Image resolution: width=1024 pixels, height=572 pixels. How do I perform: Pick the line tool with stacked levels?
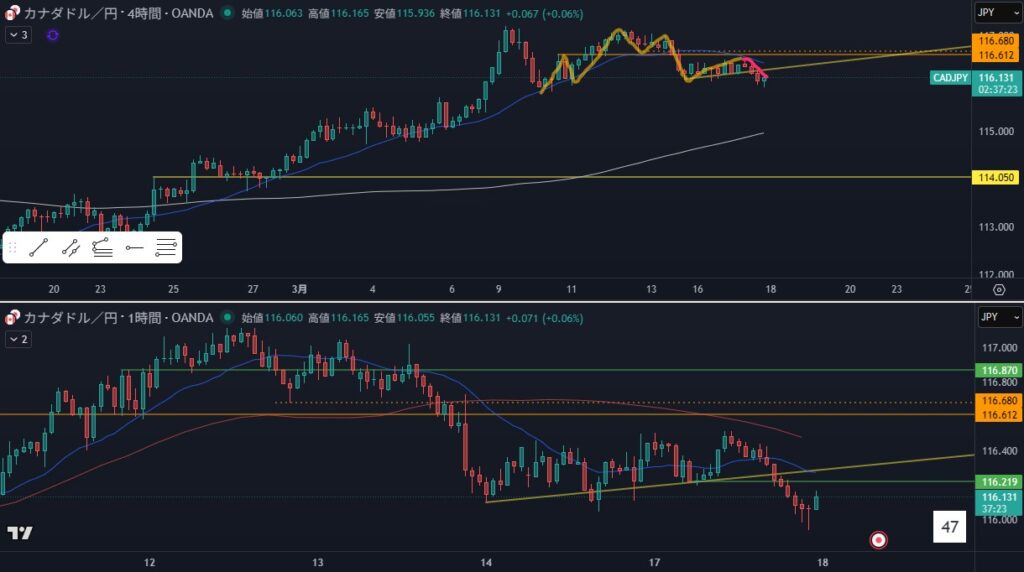point(102,248)
